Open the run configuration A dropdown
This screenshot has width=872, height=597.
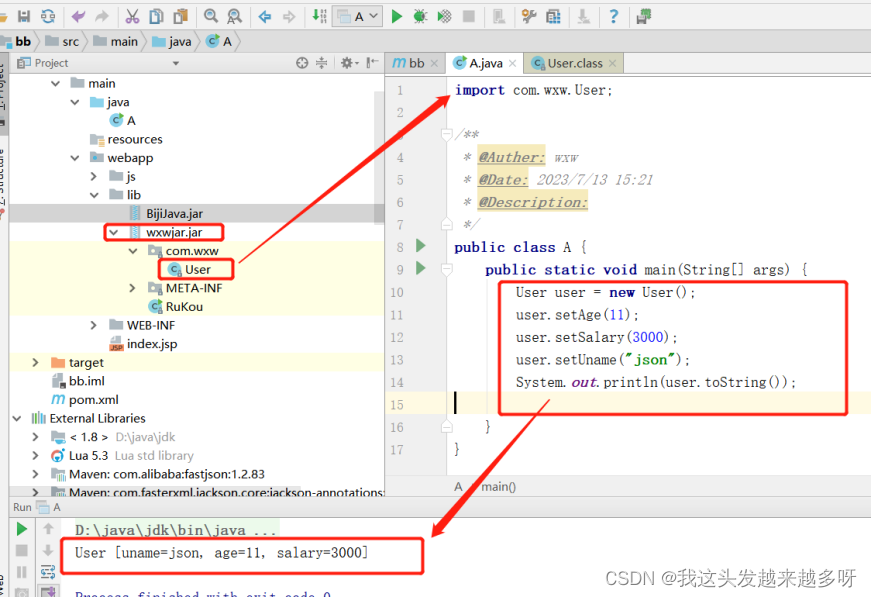click(x=358, y=17)
